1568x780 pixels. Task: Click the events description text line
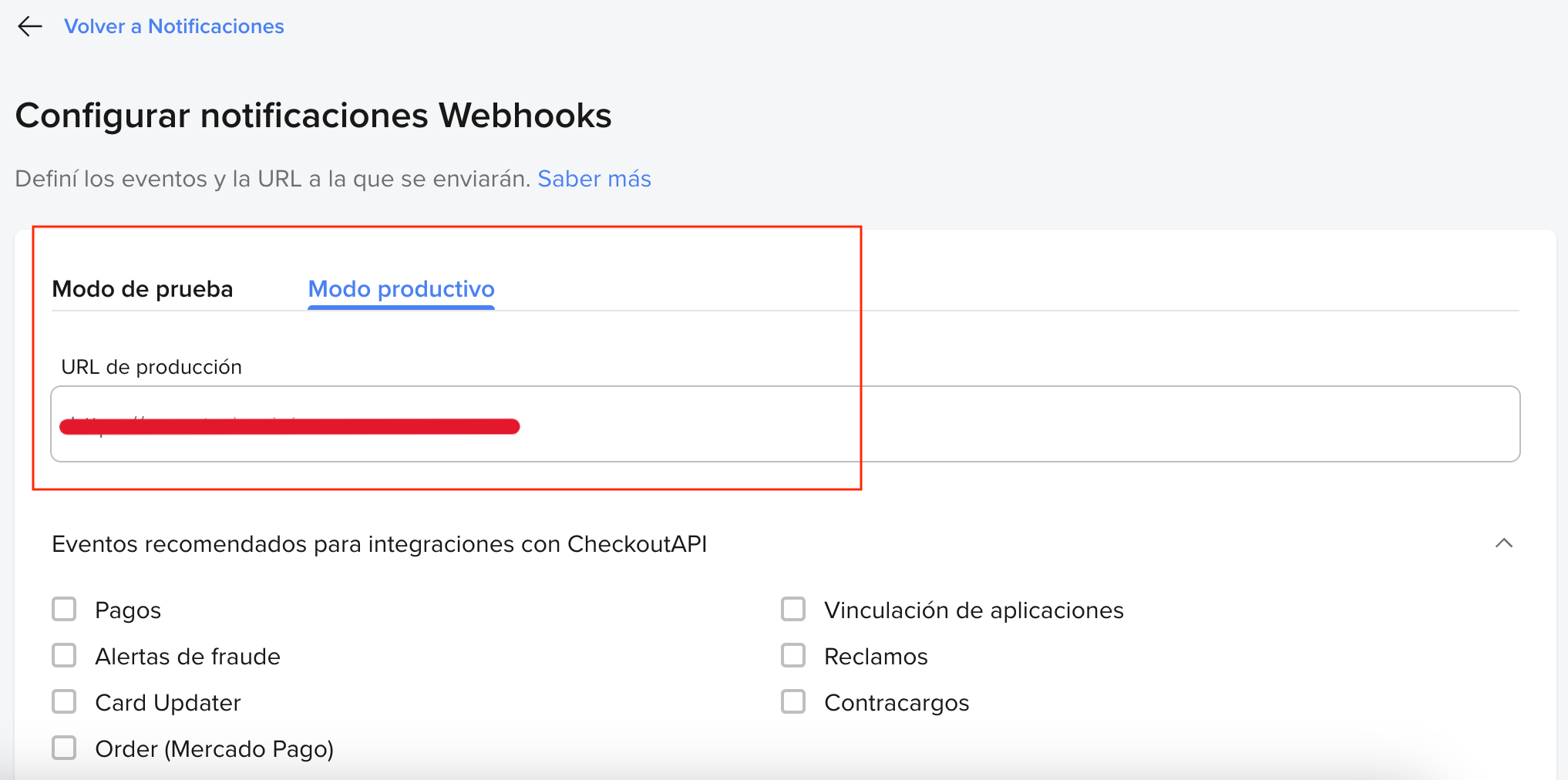(271, 178)
